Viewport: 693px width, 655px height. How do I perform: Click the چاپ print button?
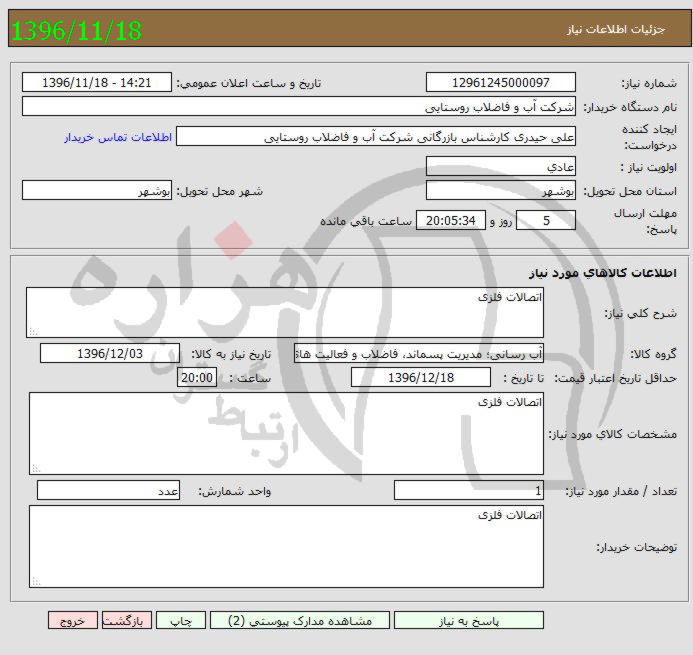[181, 621]
